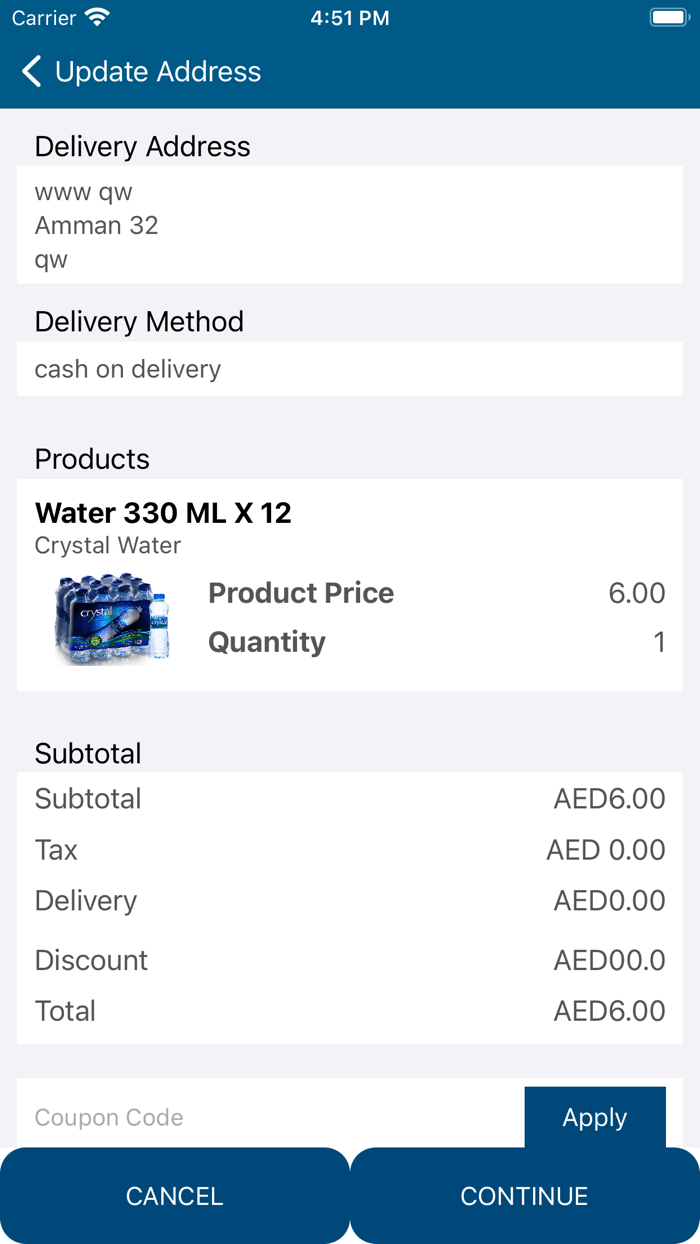
Task: Tap the Tax amount AED 0.00
Action: 605,850
